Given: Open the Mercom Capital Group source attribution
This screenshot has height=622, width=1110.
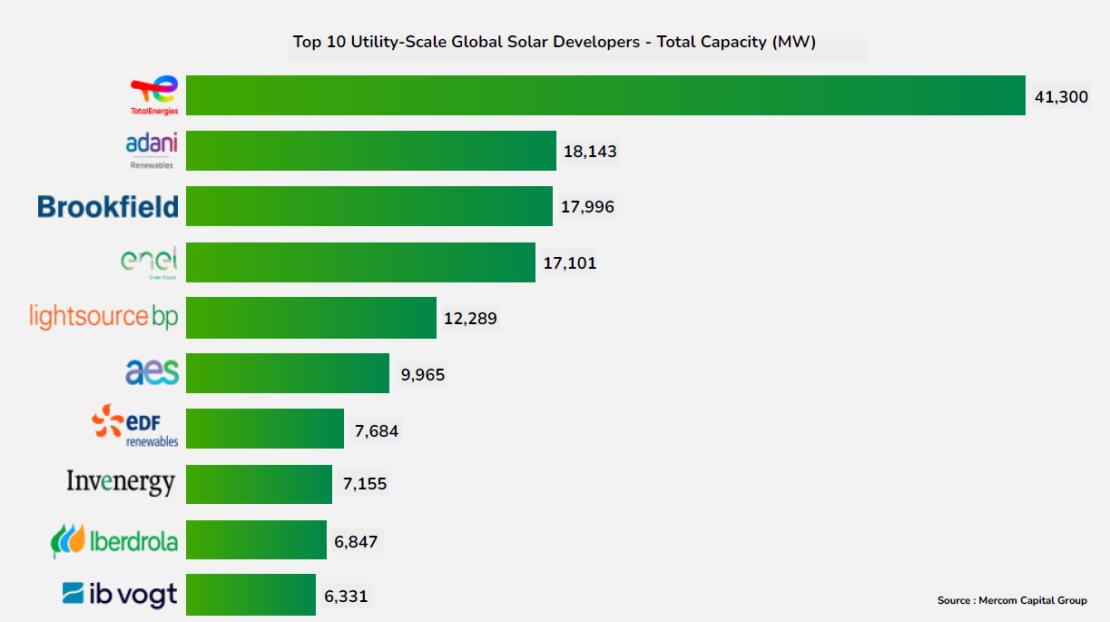Looking at the screenshot, I should point(1011,599).
